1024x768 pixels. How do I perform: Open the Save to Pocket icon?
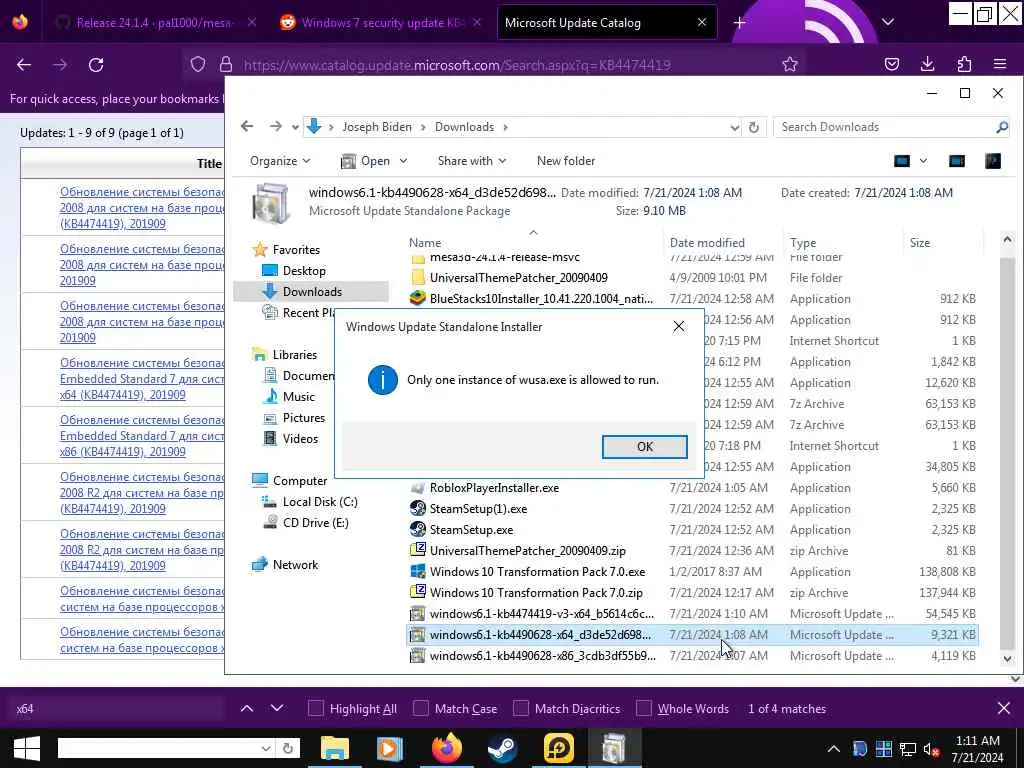pos(891,64)
